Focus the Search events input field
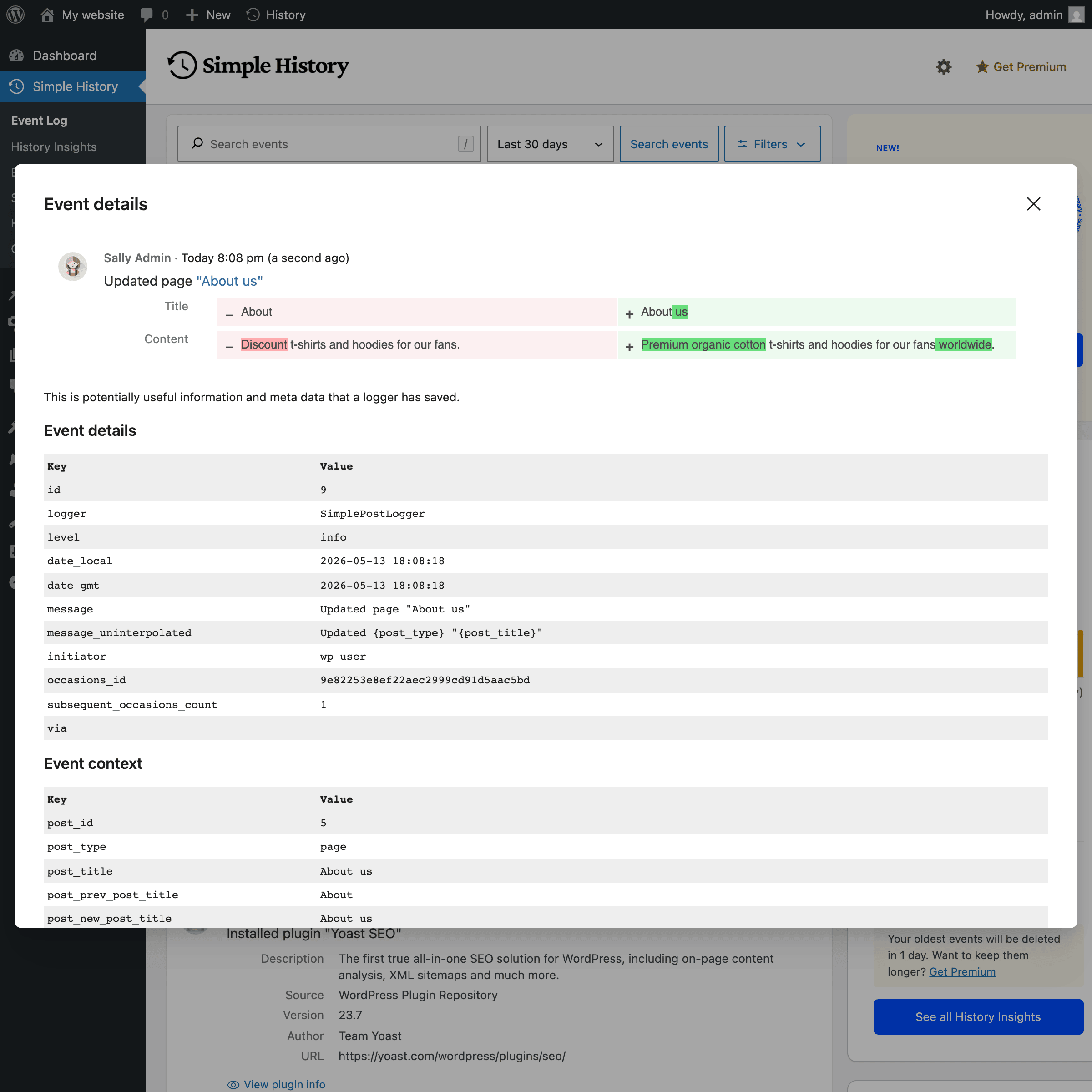This screenshot has width=1092, height=1092. (329, 144)
